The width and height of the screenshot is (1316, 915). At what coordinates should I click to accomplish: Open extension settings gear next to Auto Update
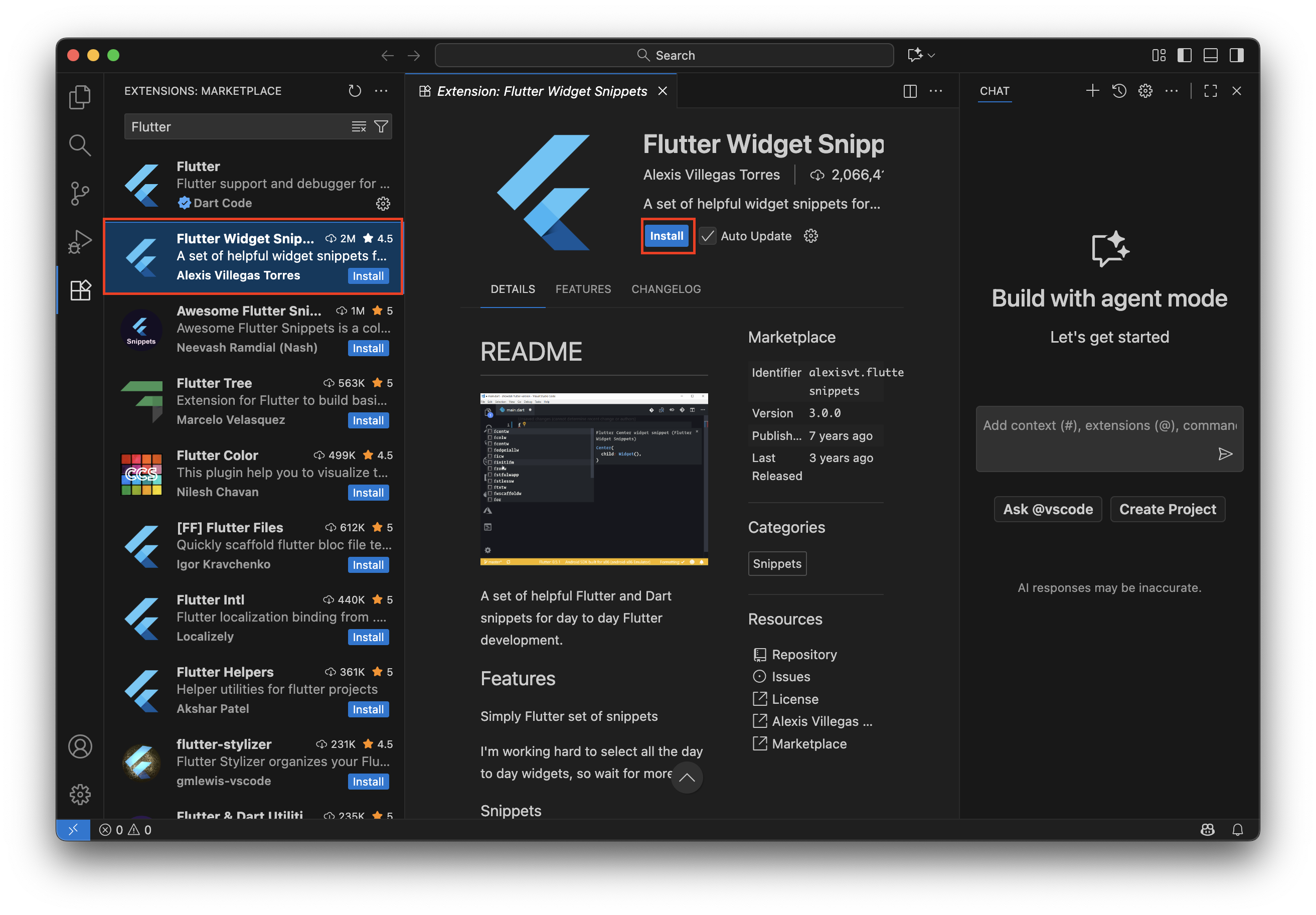[x=810, y=236]
